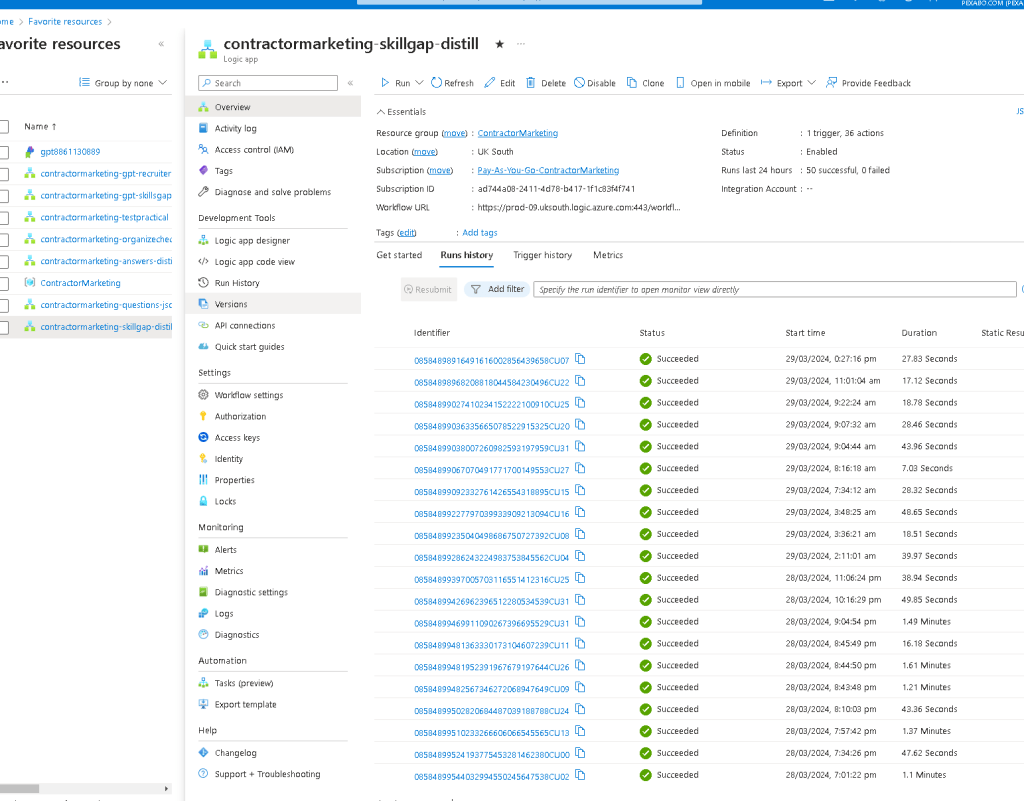The width and height of the screenshot is (1024, 801).
Task: Open Export template
Action: click(246, 704)
